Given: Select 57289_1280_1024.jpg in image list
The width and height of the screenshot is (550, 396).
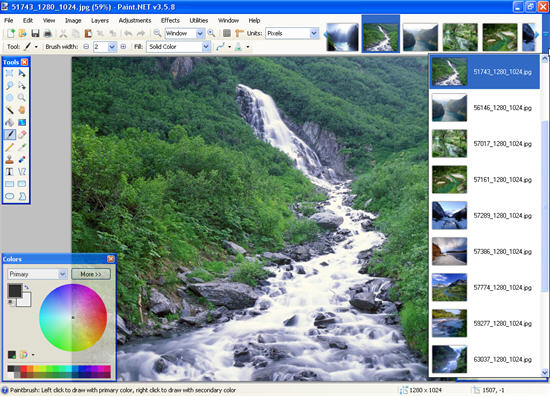Looking at the screenshot, I should [x=484, y=215].
